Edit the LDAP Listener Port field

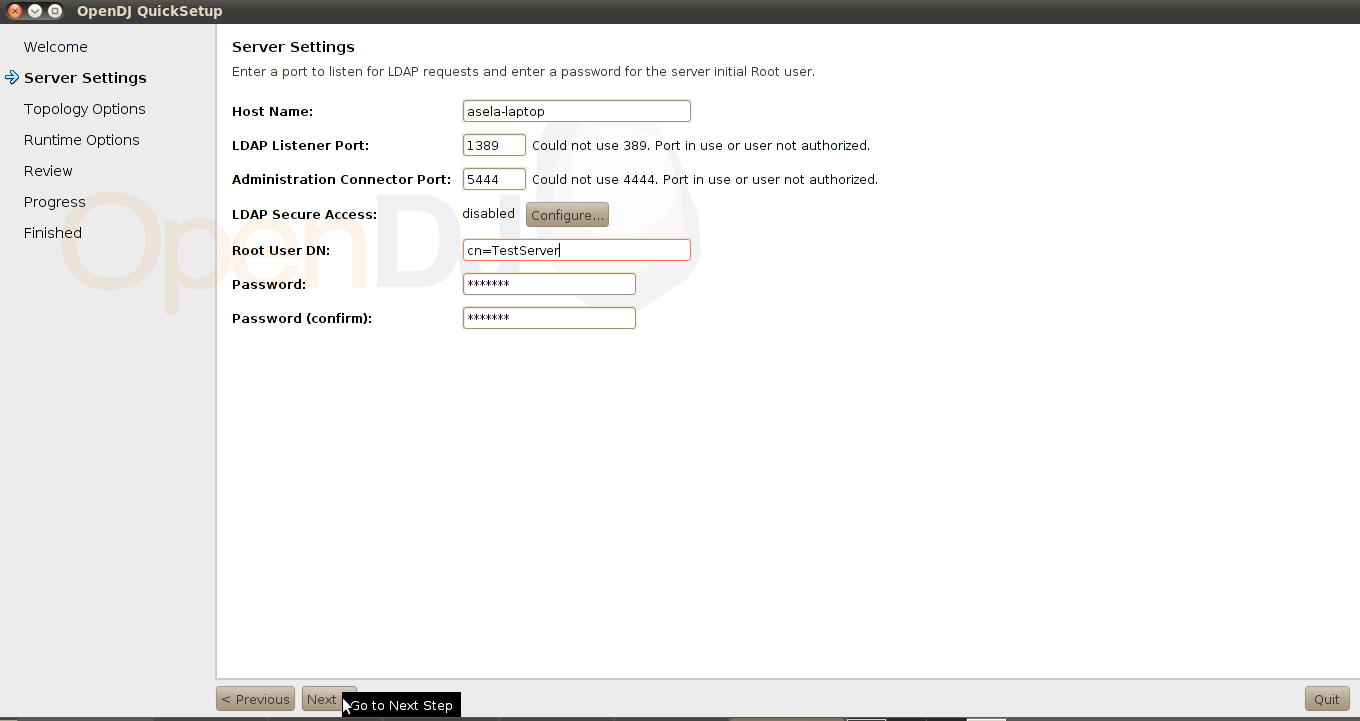(x=494, y=145)
